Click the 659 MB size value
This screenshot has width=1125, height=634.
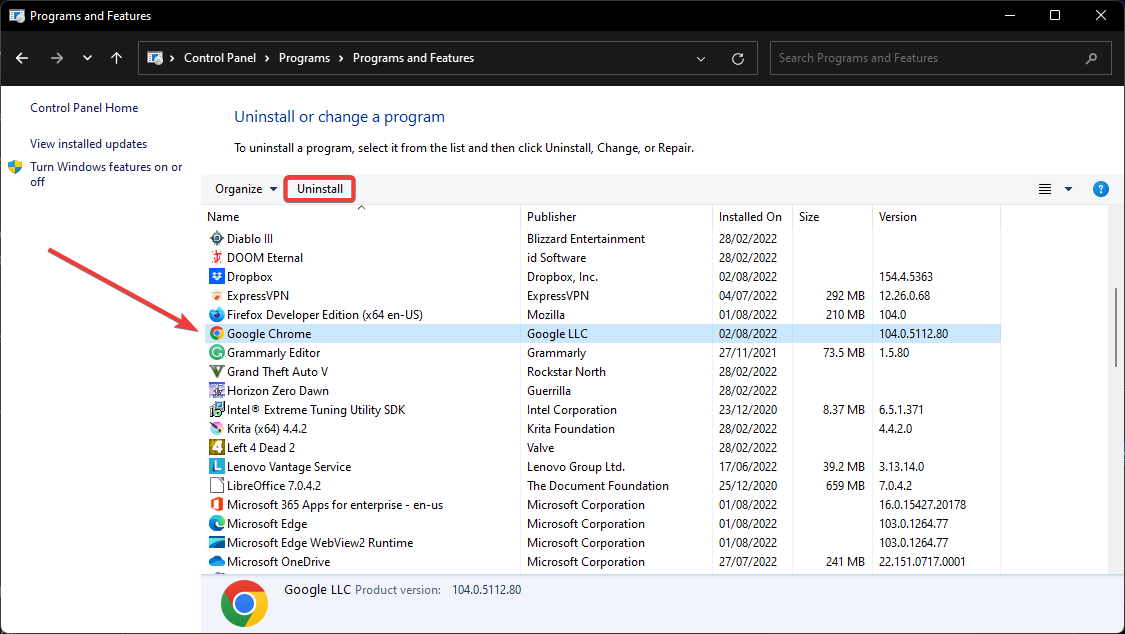coord(845,486)
